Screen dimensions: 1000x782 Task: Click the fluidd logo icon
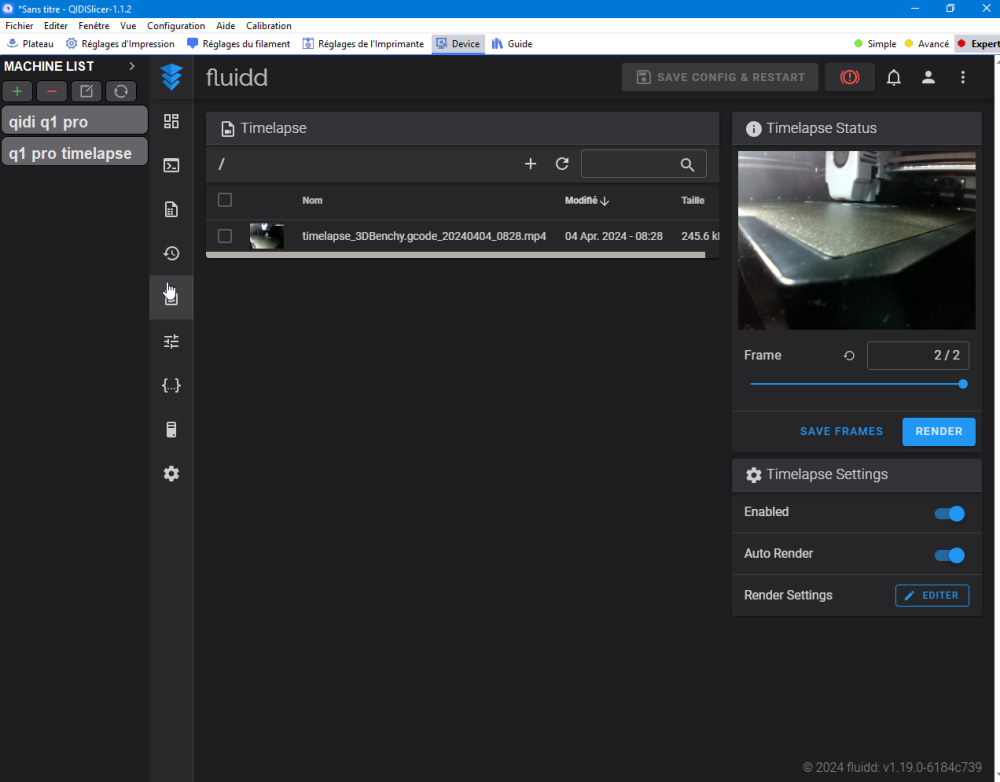pyautogui.click(x=172, y=77)
